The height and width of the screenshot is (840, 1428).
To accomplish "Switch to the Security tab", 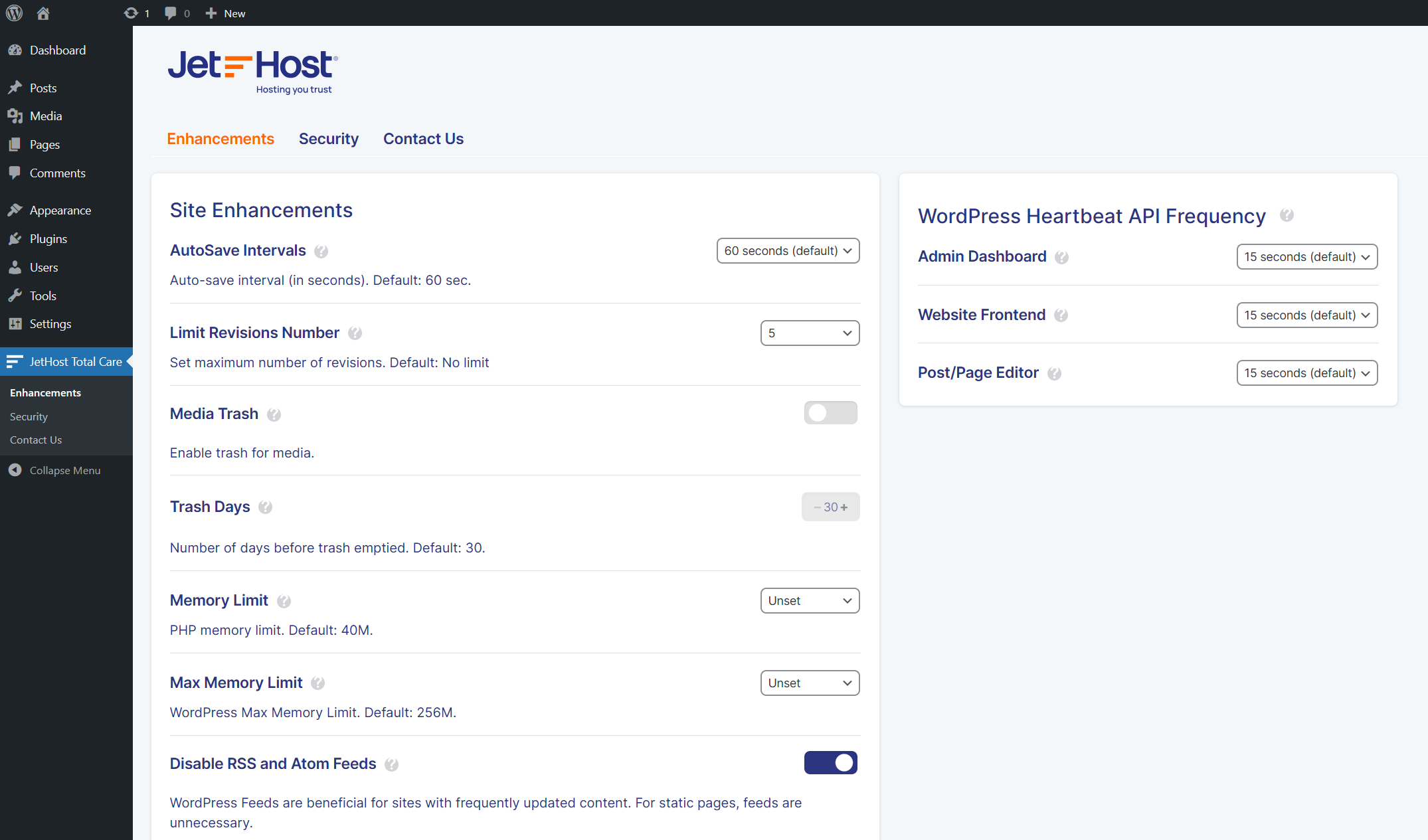I will pyautogui.click(x=328, y=139).
